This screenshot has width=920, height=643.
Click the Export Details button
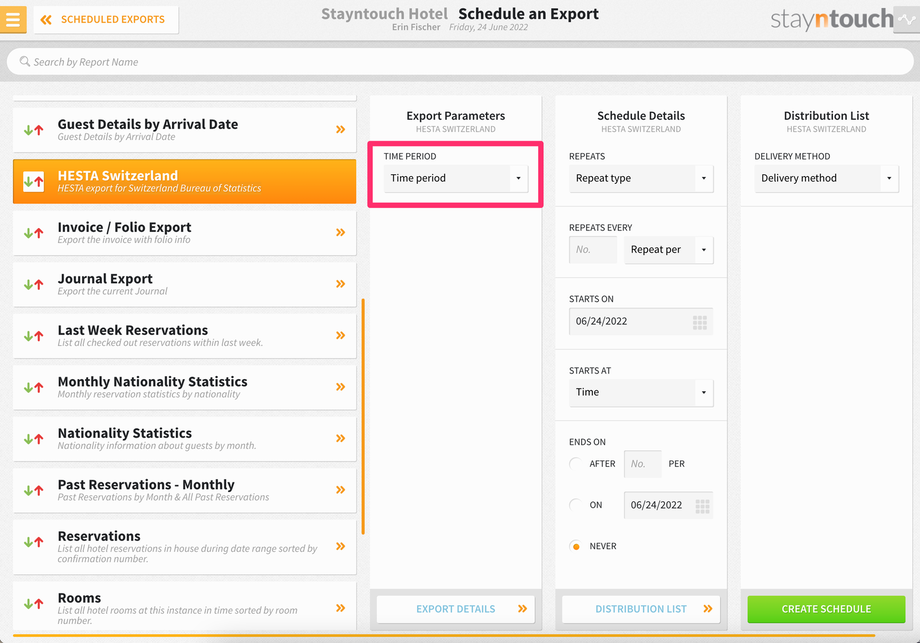point(456,609)
